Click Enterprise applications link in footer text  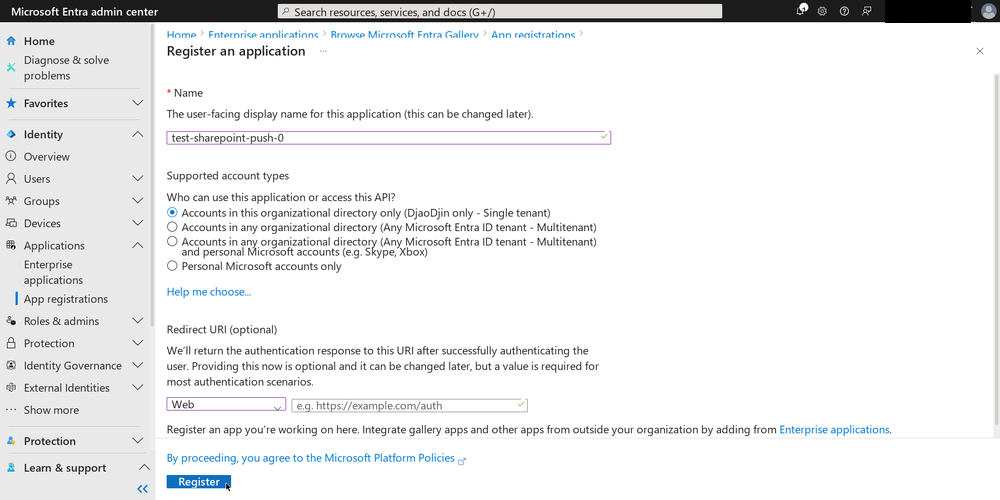coord(834,429)
